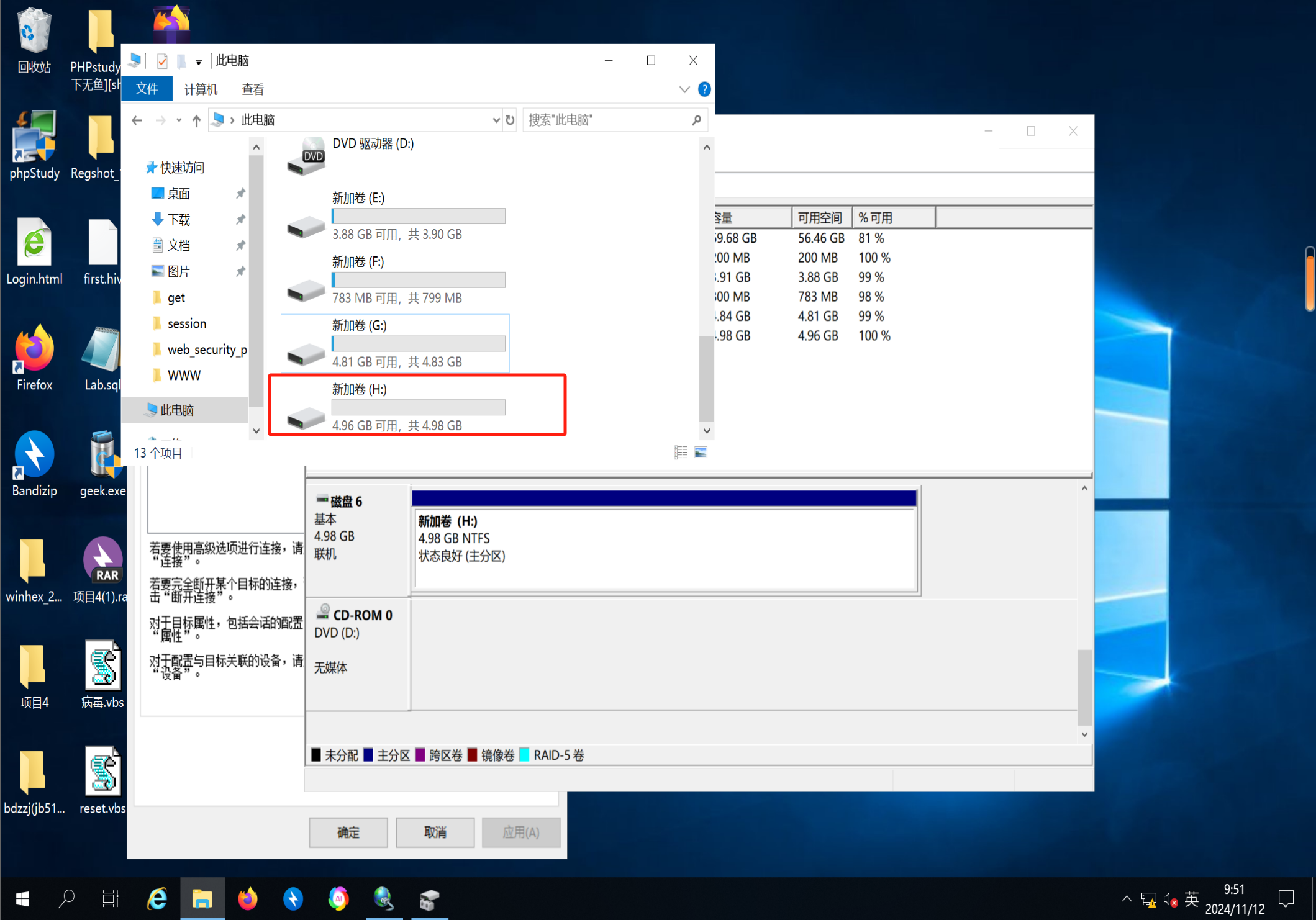Switch Explorer to large icons view
Viewport: 1316px width, 920px height.
pos(701,453)
